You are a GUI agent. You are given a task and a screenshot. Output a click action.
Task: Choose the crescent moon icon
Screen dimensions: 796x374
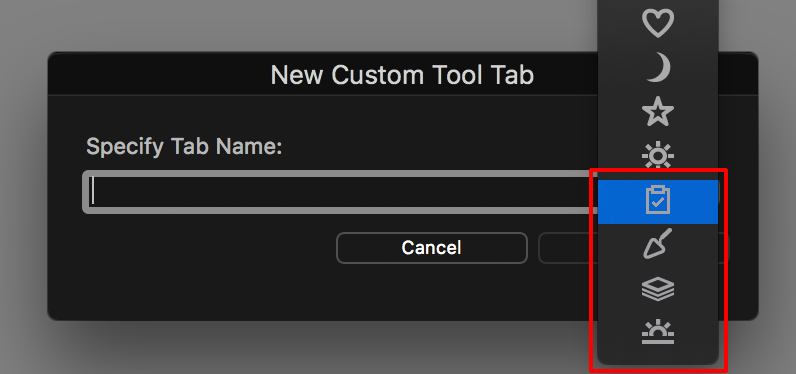coord(658,68)
